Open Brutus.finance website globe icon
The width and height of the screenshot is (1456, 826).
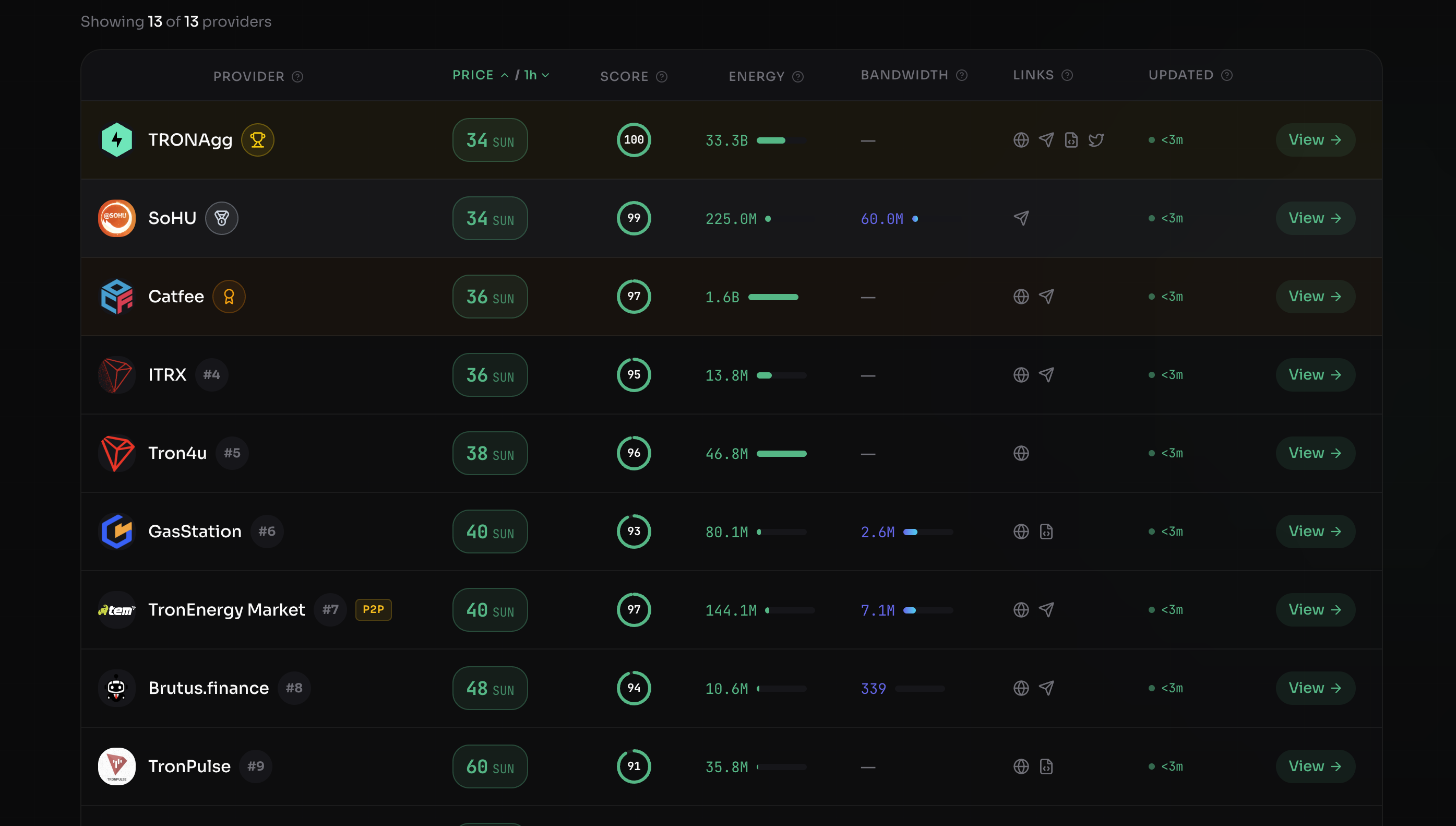1021,688
